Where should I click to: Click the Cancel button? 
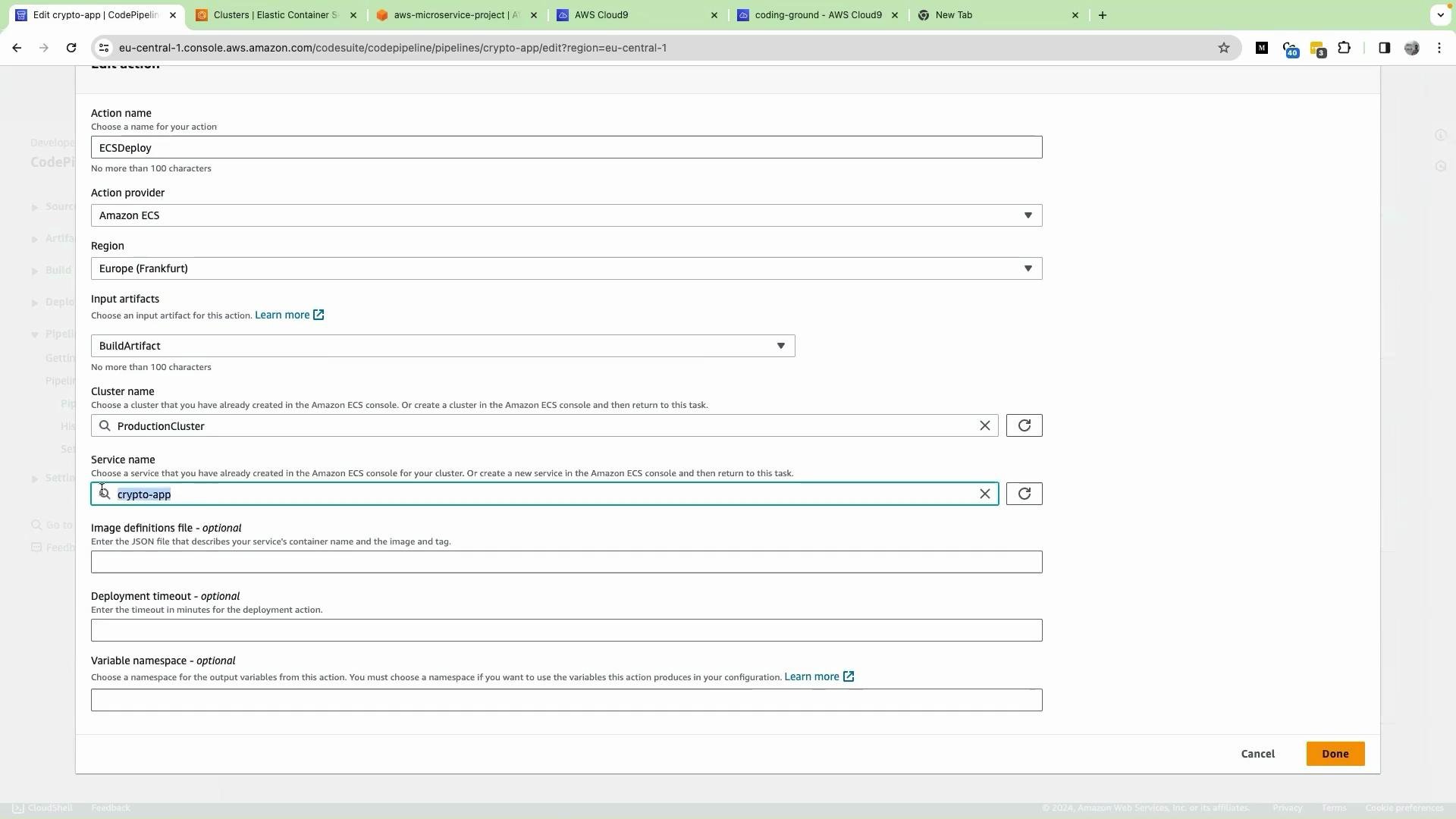[x=1257, y=754]
